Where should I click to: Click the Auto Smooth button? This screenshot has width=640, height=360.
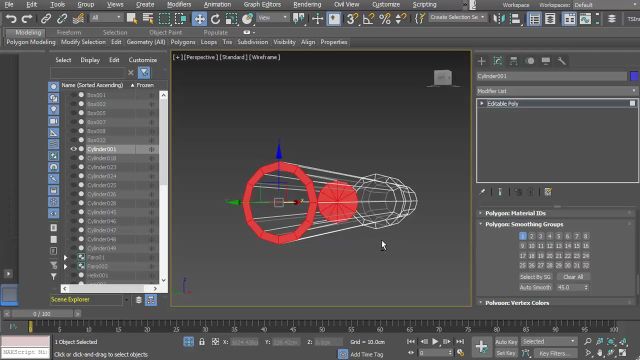536,287
